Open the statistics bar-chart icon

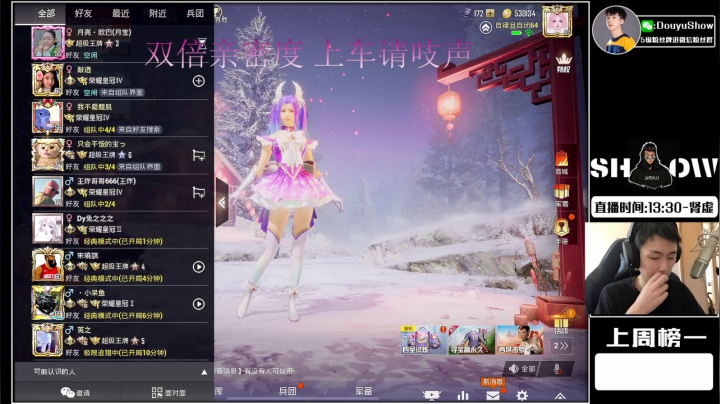tap(463, 395)
